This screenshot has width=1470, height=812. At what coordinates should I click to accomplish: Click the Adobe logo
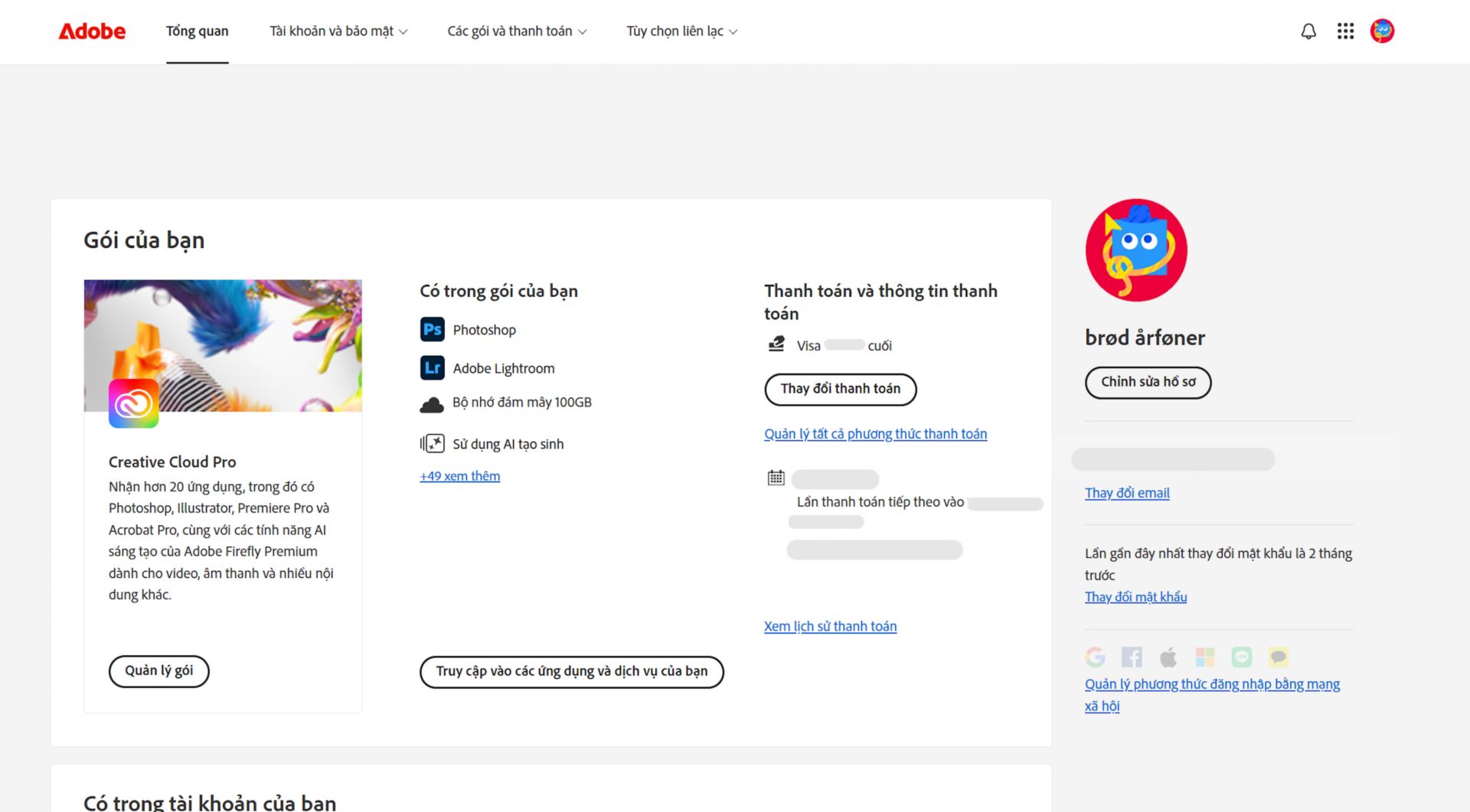point(92,31)
